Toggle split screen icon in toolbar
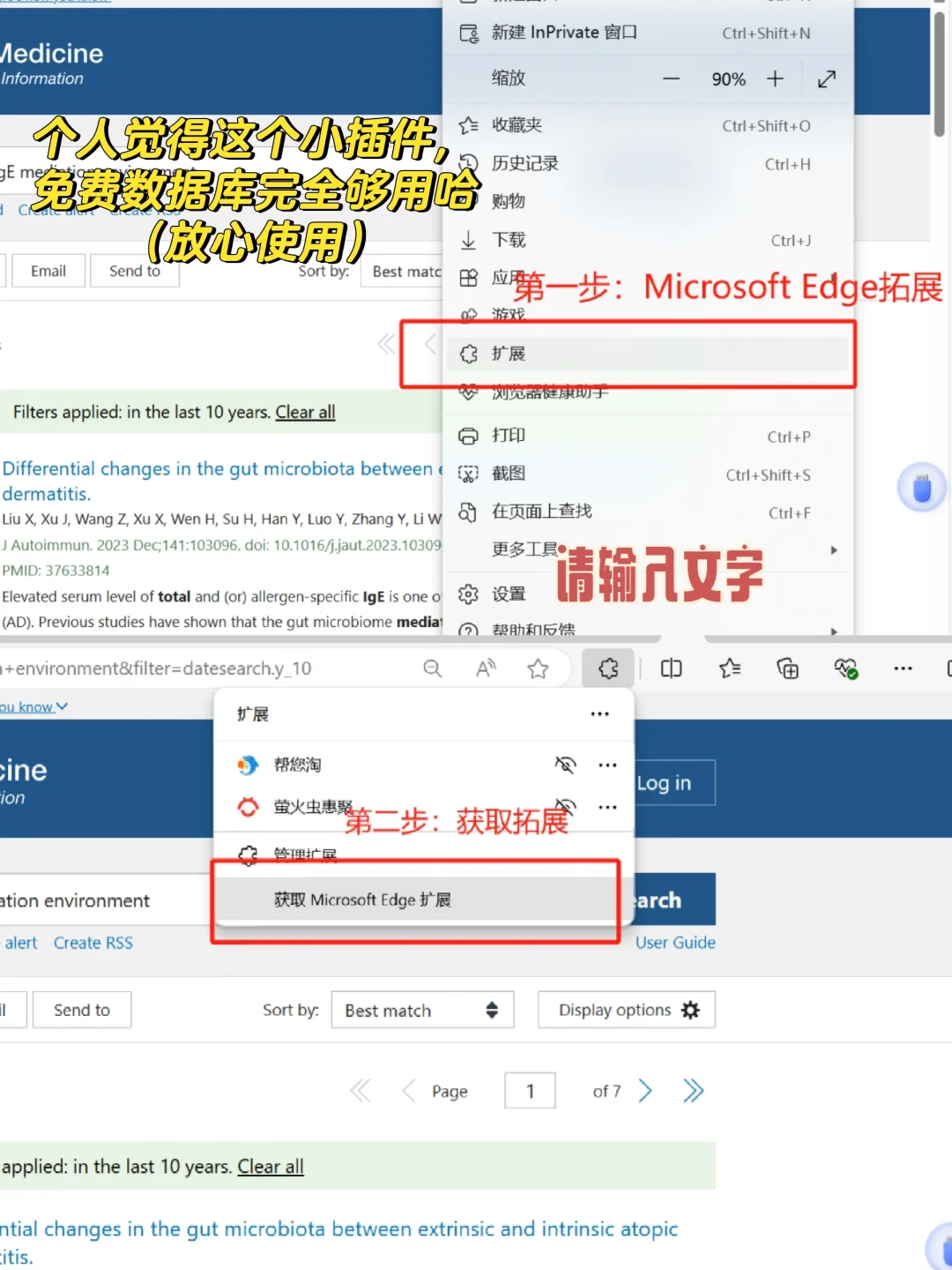Viewport: 952px width, 1270px height. click(x=671, y=669)
